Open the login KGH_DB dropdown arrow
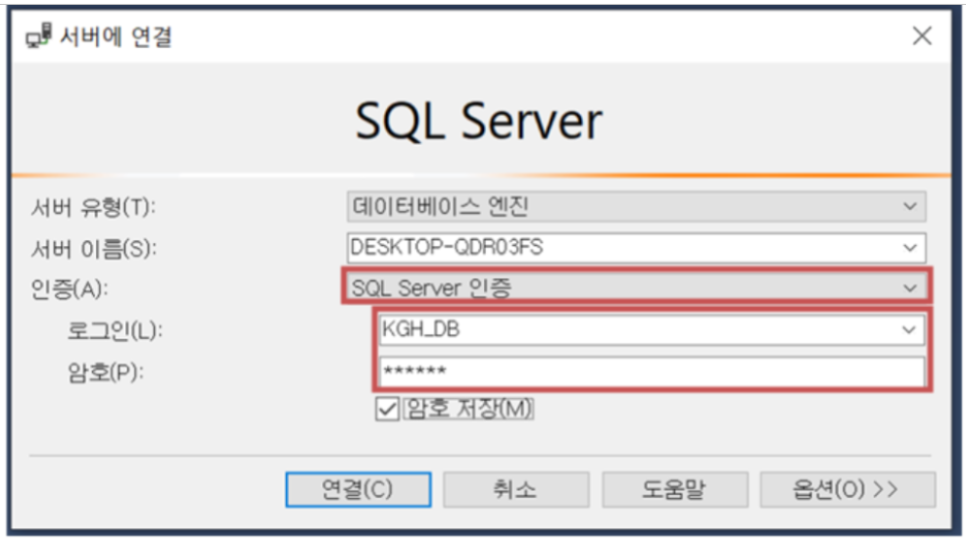This screenshot has height=540, width=966. (x=909, y=329)
